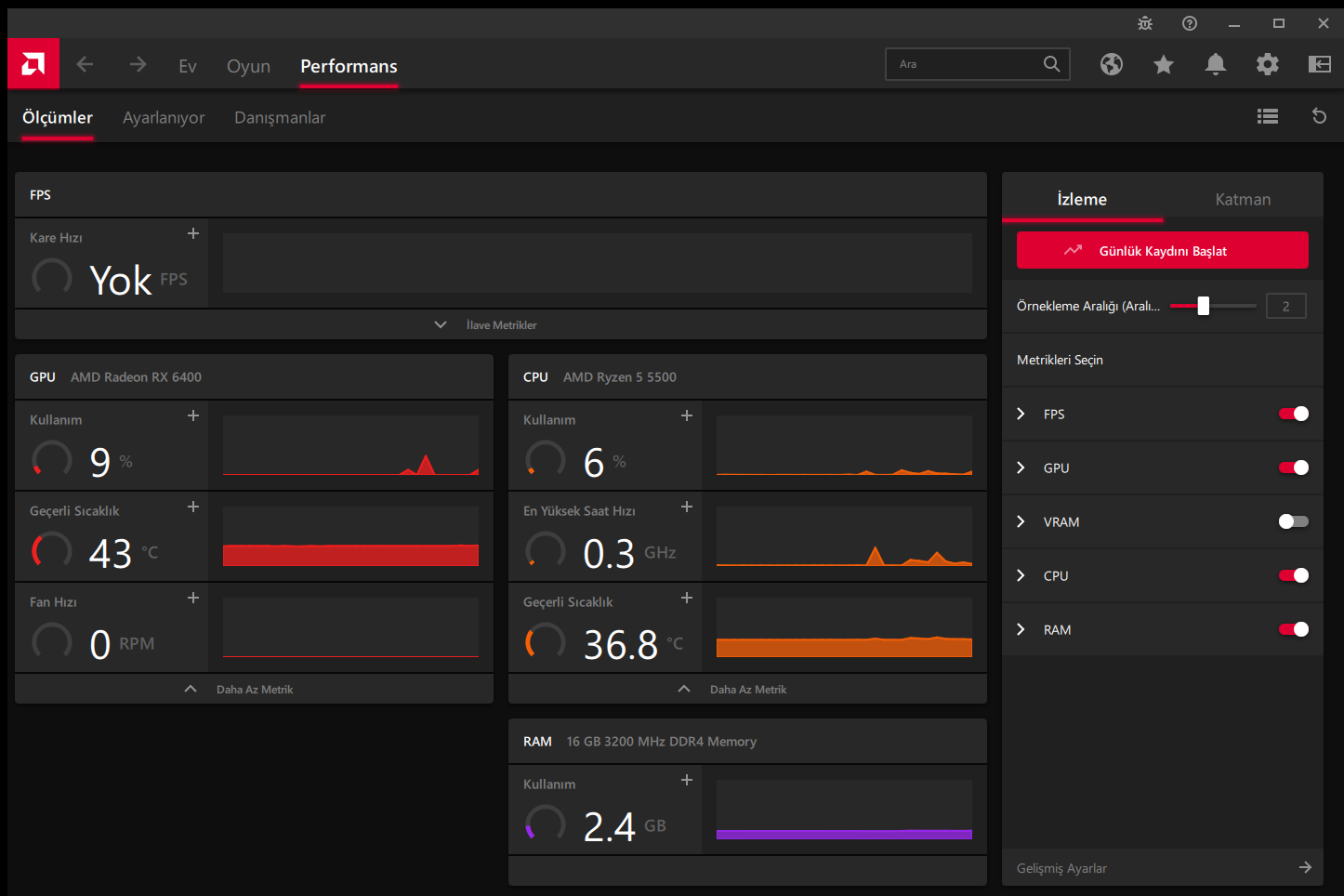Click 16 GB 3200 MHz DDR4 Memory text

662,741
